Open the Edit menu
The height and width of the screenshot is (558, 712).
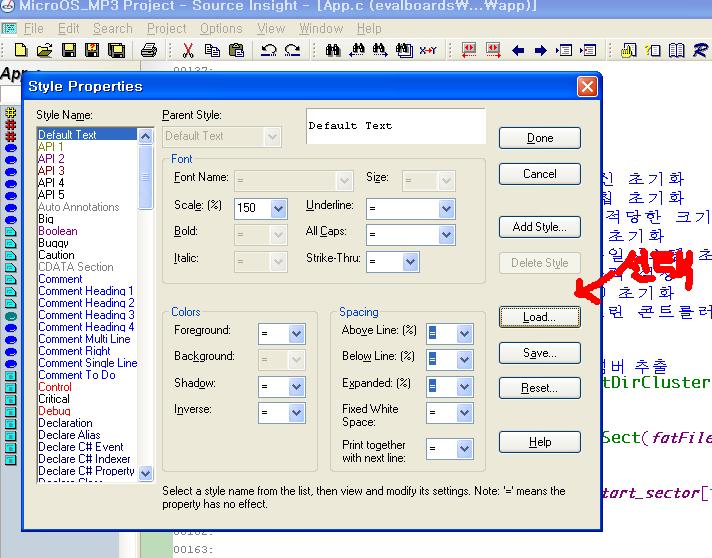pyautogui.click(x=69, y=29)
